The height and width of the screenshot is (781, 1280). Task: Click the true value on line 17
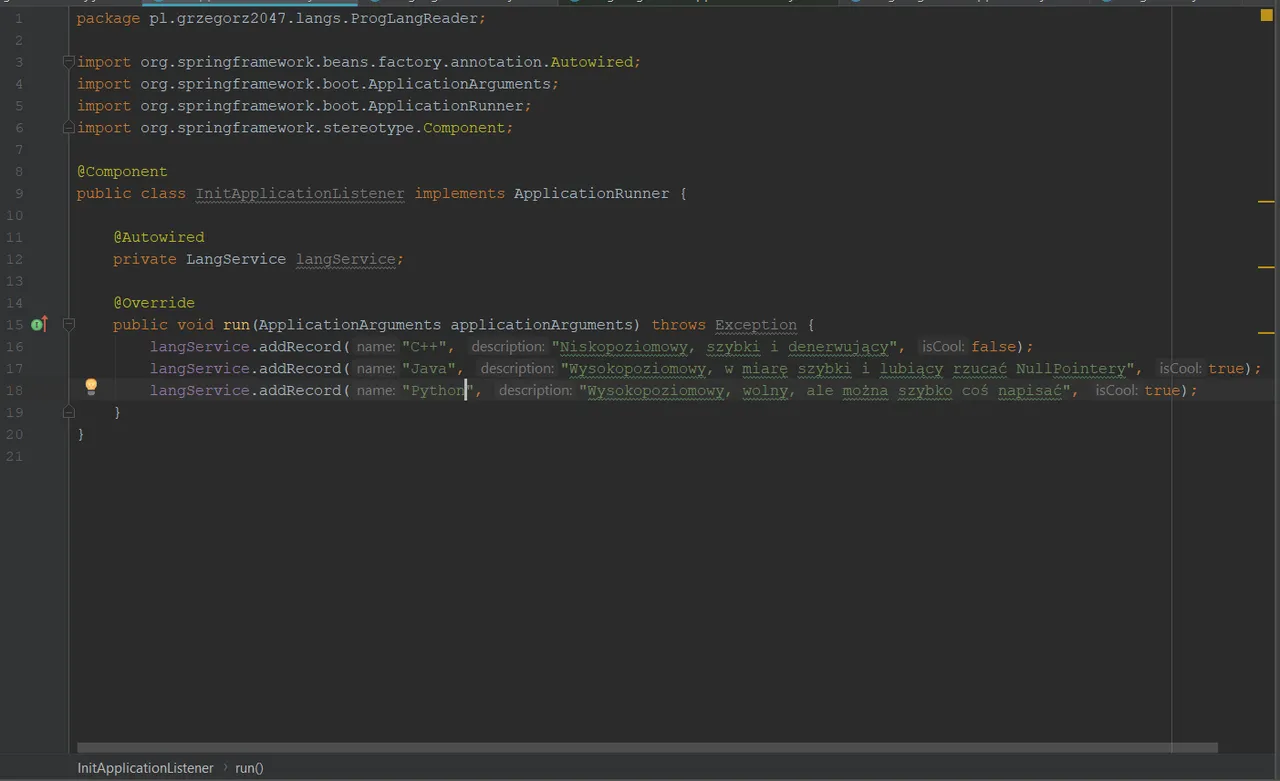click(1226, 368)
